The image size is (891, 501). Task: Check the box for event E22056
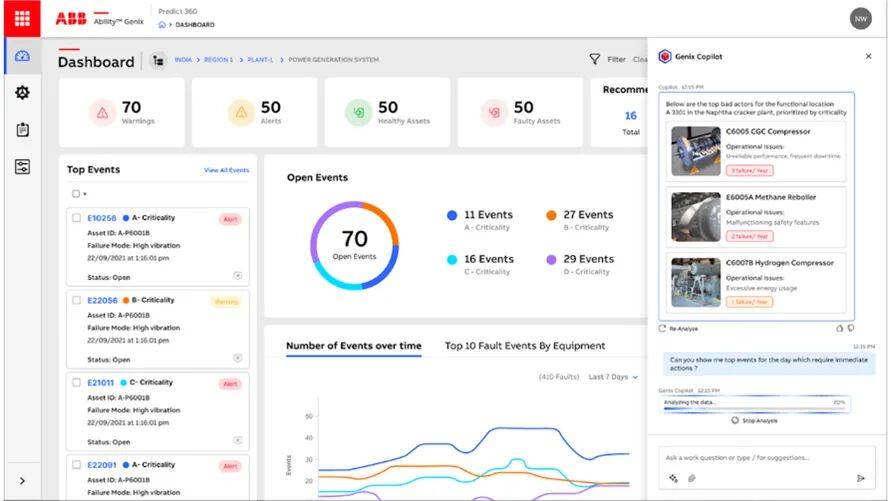coord(76,300)
